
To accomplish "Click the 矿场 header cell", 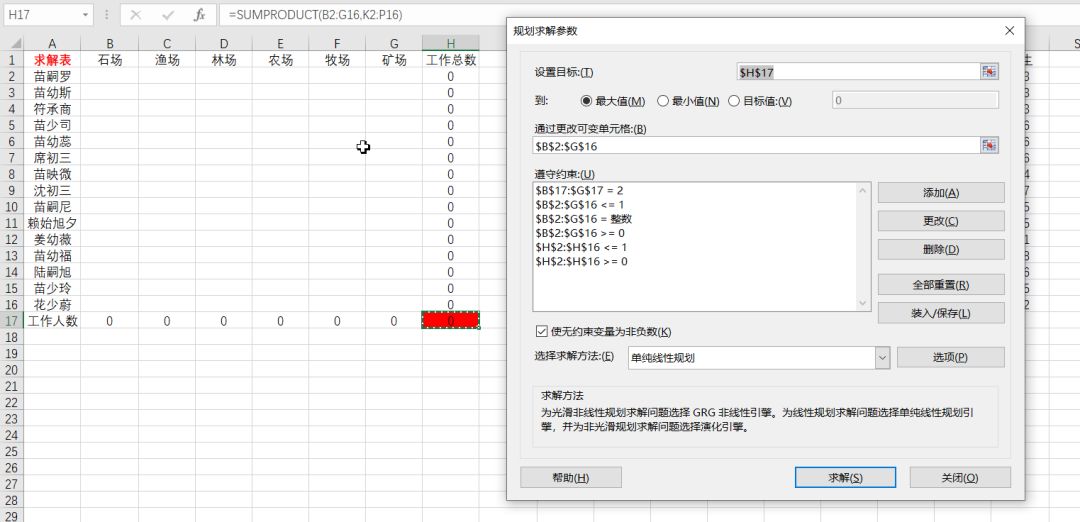I will click(393, 60).
